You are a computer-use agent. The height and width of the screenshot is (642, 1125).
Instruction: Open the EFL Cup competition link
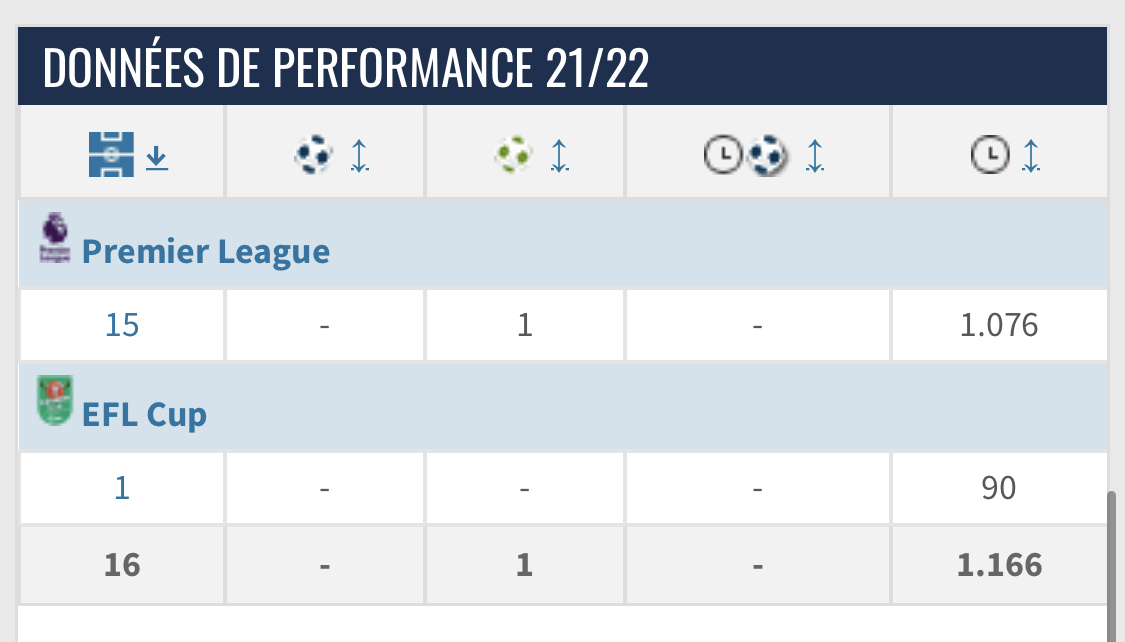pos(144,414)
